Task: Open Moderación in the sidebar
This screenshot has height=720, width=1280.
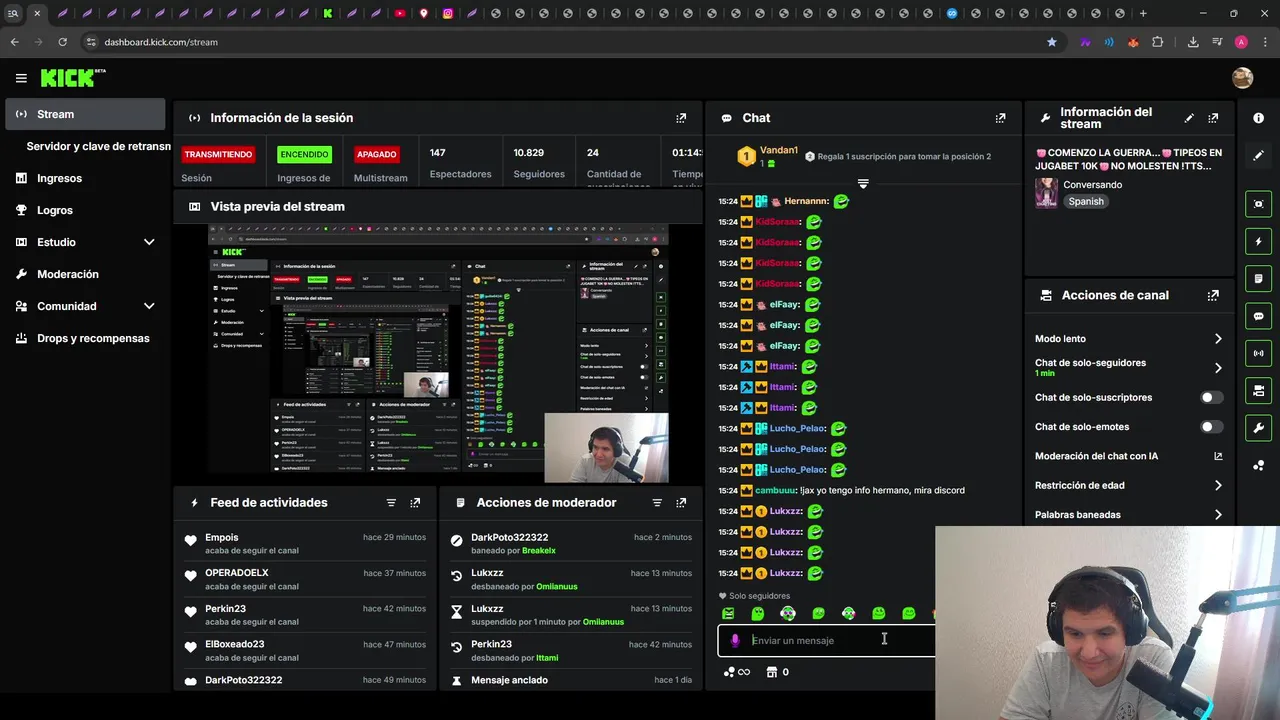Action: (x=85, y=274)
